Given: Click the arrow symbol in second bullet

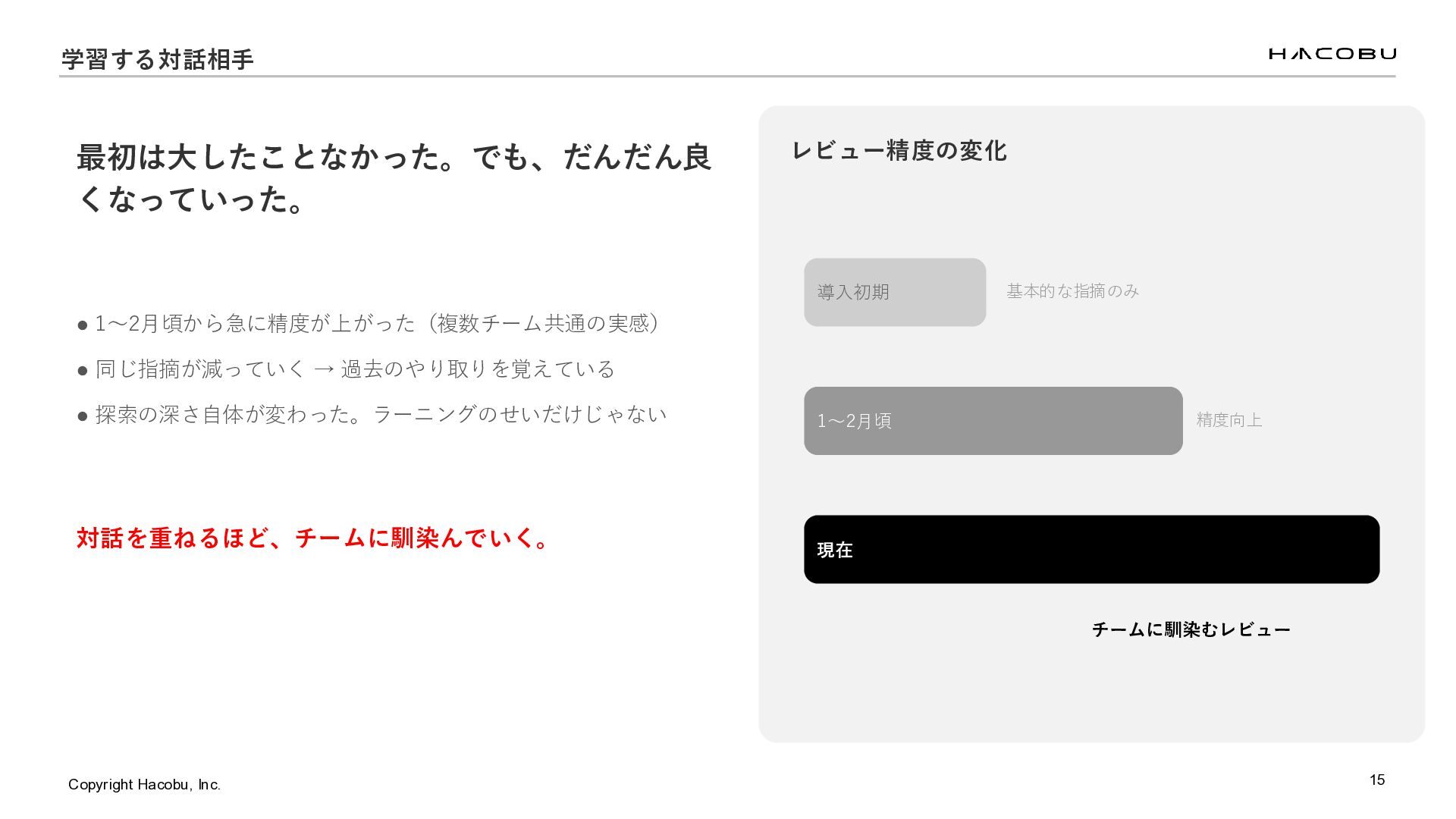Looking at the screenshot, I should click(x=323, y=369).
